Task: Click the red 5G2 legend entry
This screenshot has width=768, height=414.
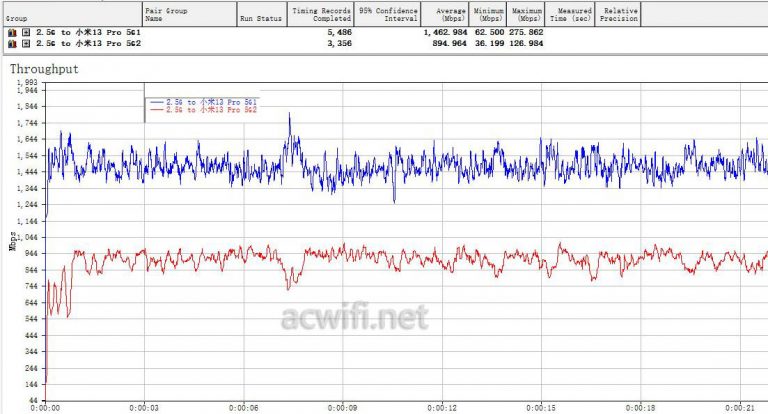Action: pos(203,110)
